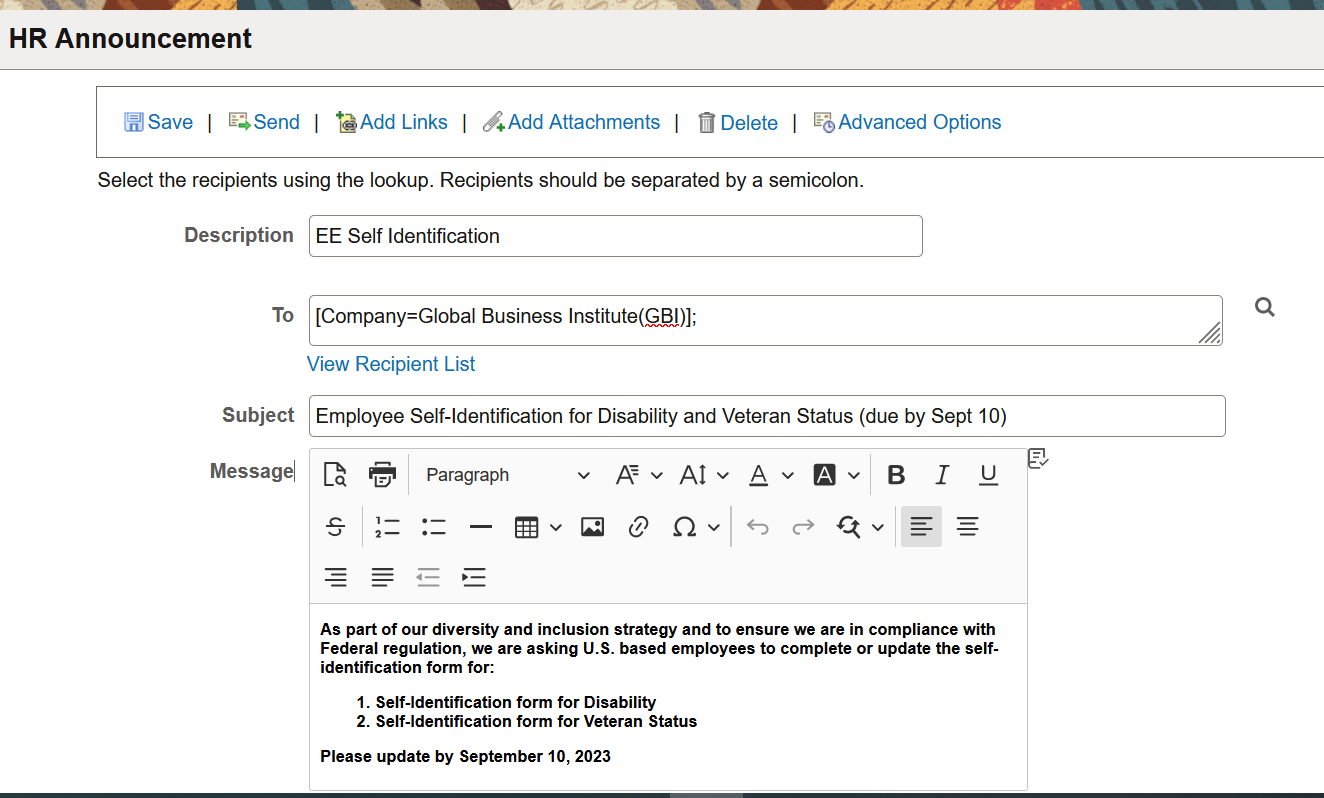Click the recipient lookup magnifier icon
The height and width of the screenshot is (798, 1324).
pos(1265,307)
